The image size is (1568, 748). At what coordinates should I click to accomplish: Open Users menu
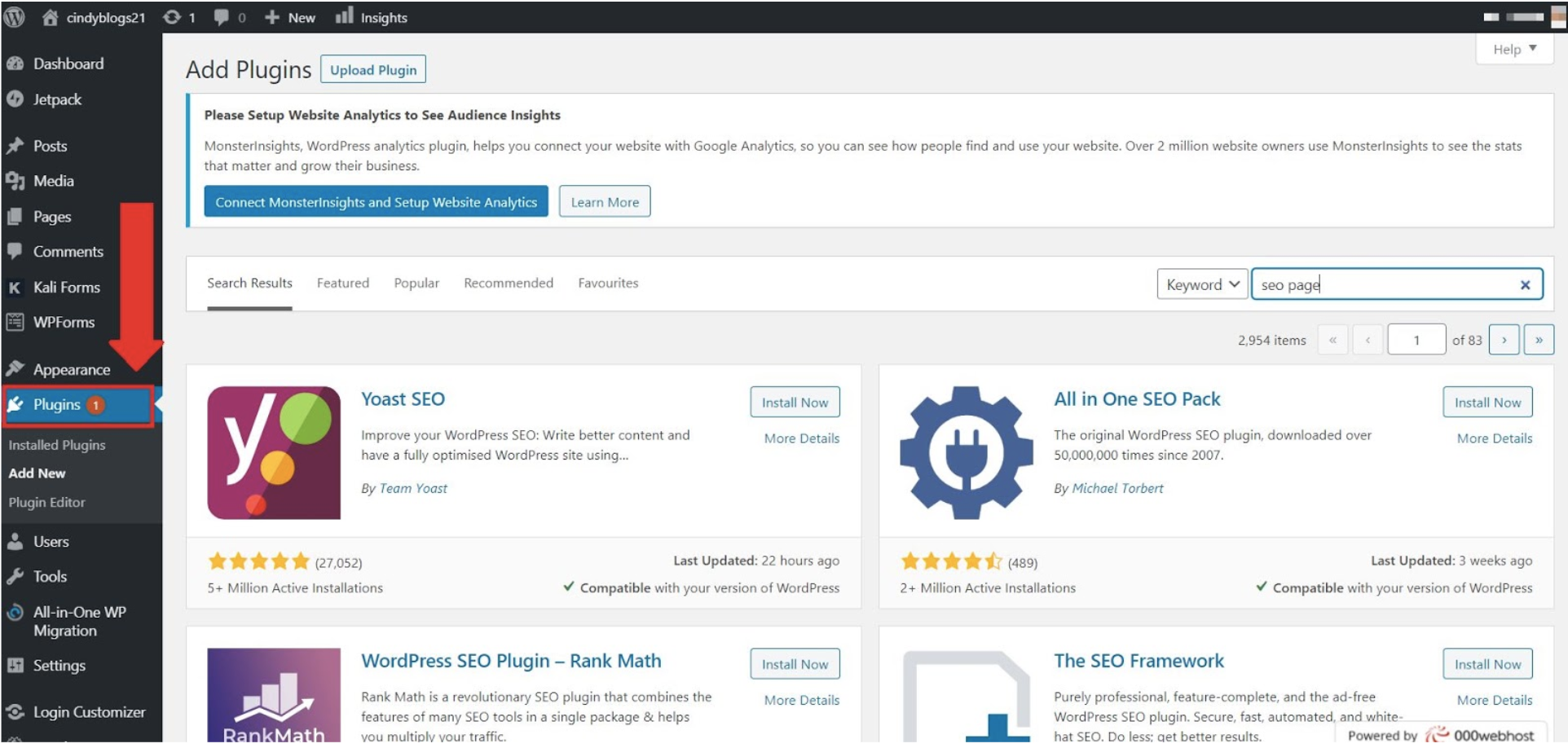pos(51,542)
